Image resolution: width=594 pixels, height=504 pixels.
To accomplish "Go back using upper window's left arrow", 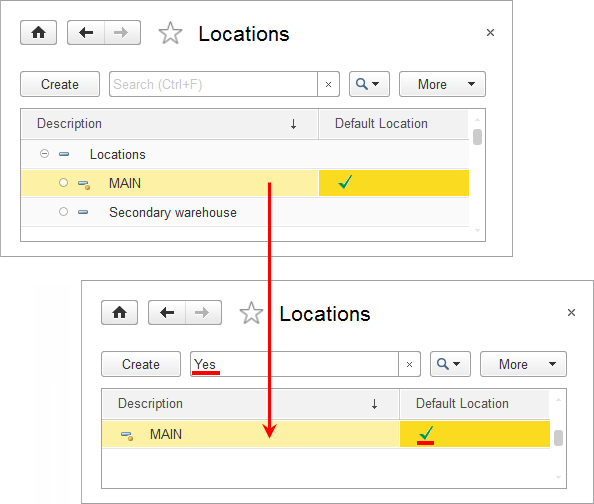I will (x=86, y=33).
